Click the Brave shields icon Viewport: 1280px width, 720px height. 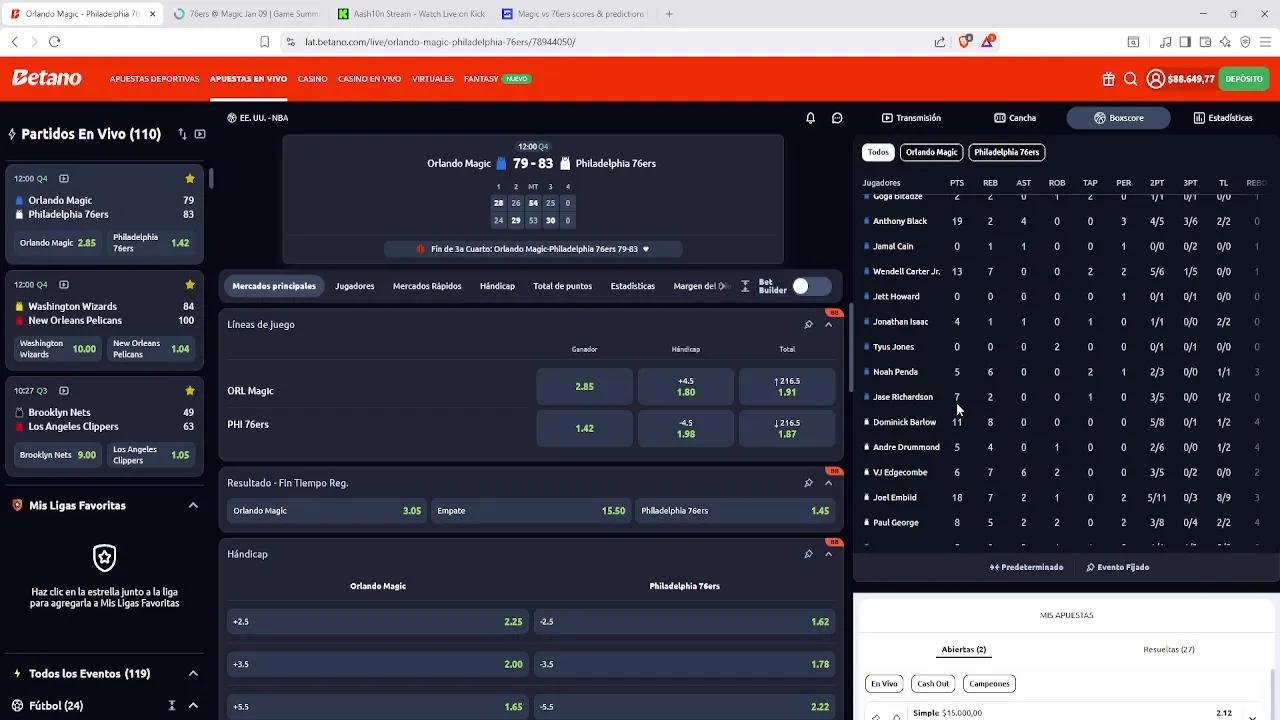click(964, 42)
